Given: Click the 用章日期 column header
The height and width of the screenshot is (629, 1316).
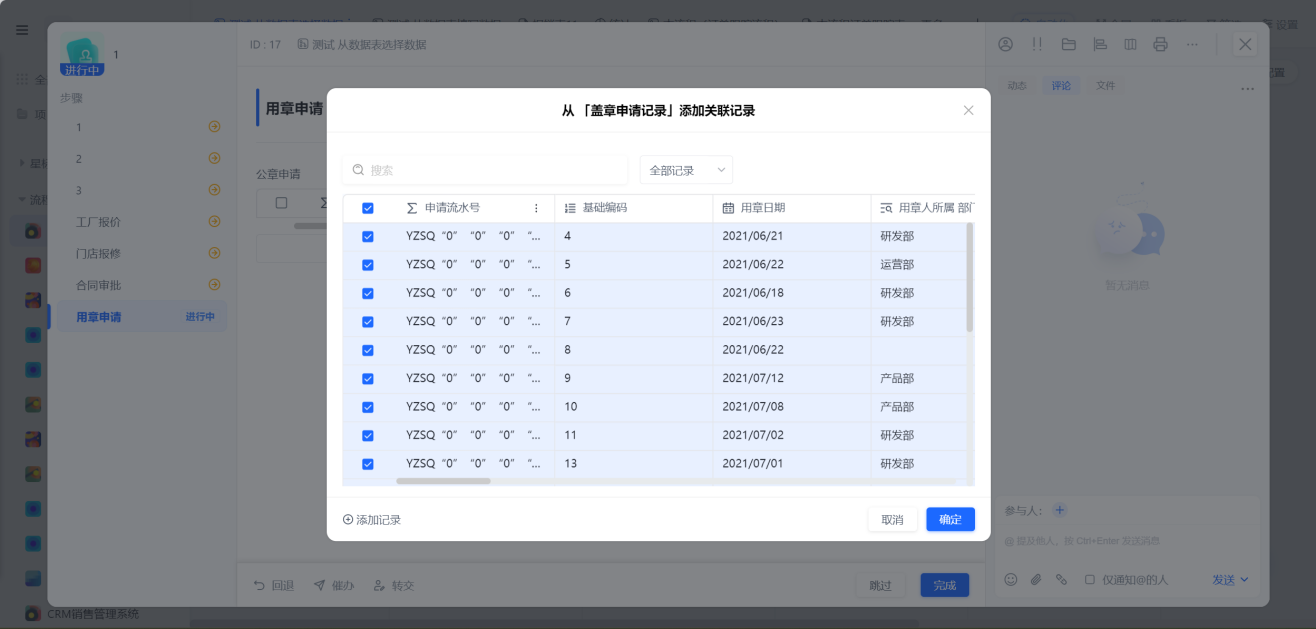Looking at the screenshot, I should coord(791,208).
